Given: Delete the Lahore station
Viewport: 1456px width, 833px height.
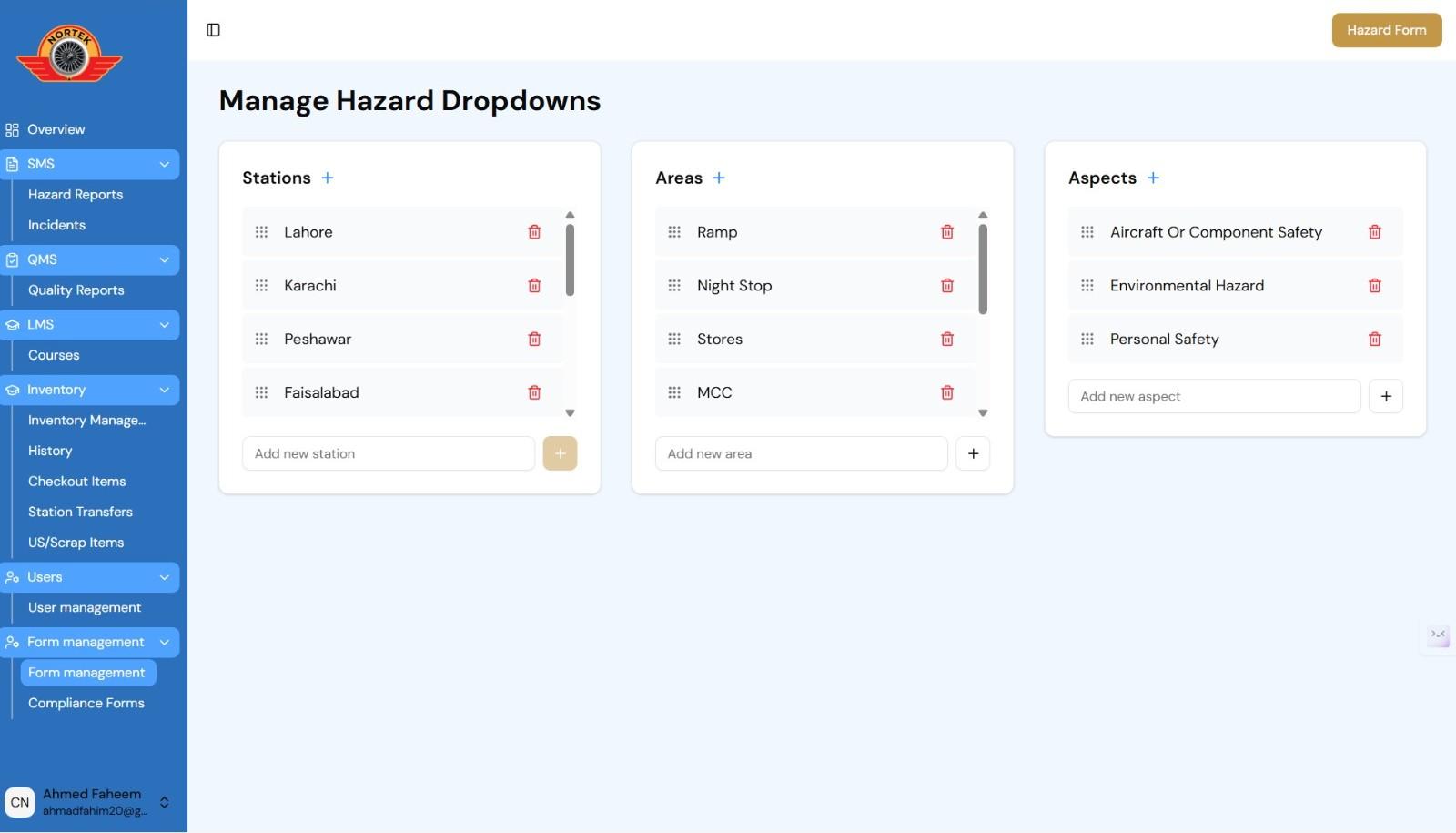Looking at the screenshot, I should click(x=534, y=232).
